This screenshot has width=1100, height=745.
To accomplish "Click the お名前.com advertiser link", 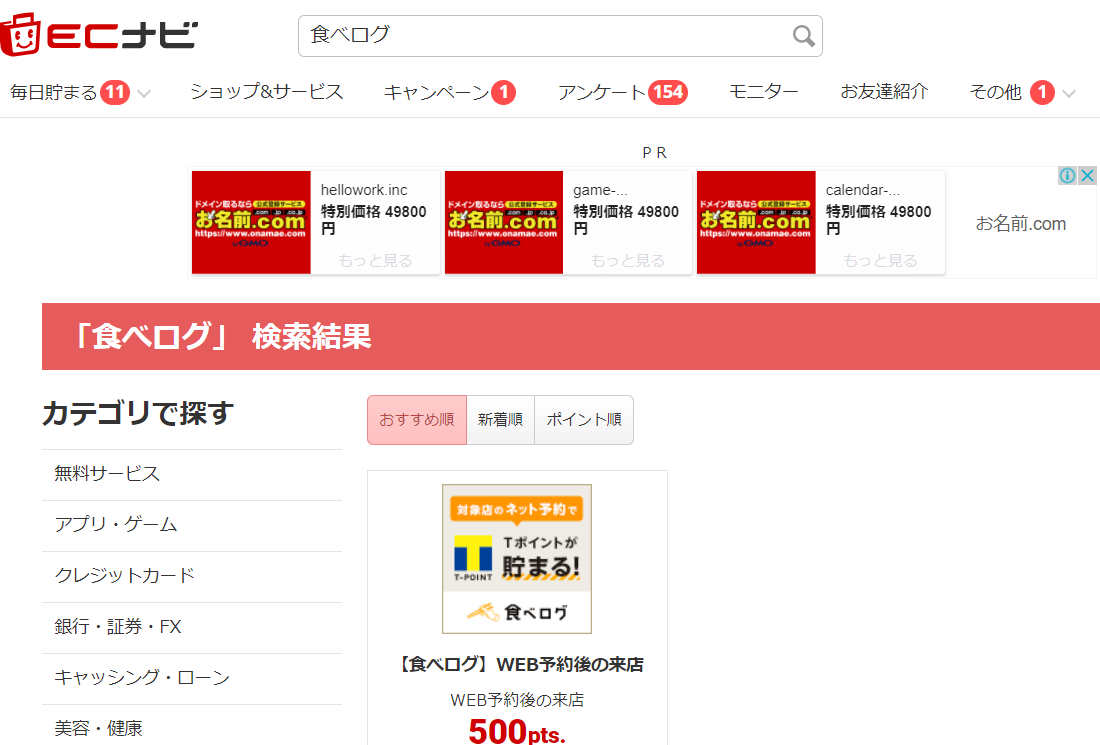I will click(1021, 224).
